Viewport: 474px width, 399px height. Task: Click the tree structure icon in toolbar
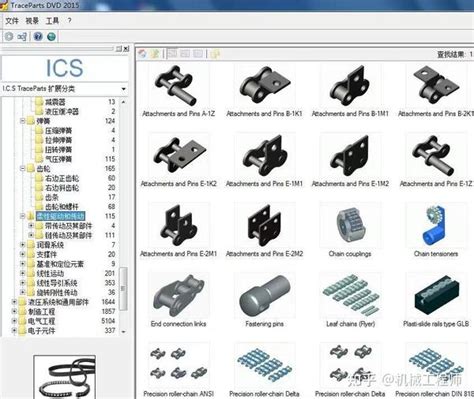pos(22,36)
